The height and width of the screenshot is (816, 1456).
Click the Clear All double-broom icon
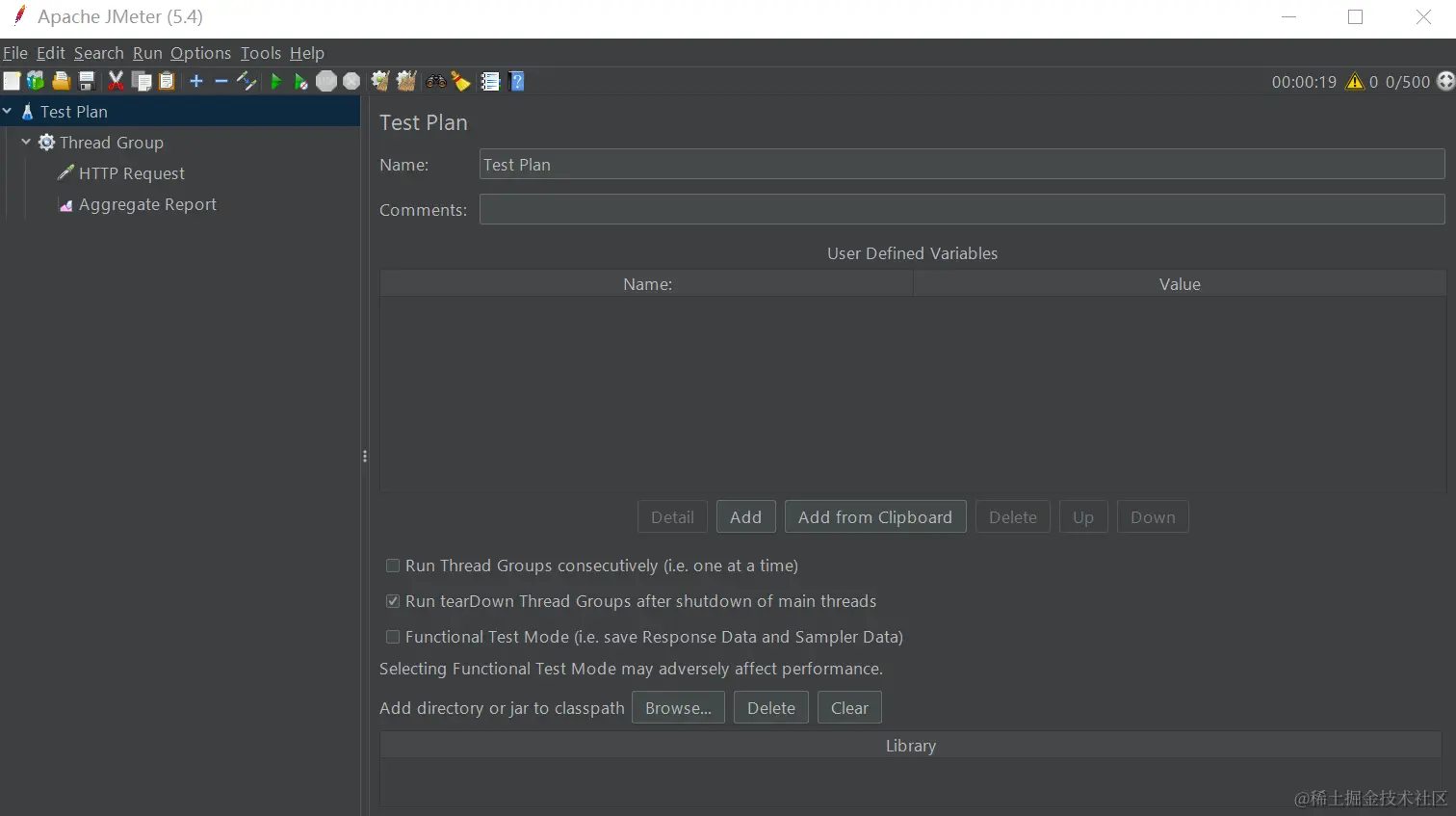406,82
